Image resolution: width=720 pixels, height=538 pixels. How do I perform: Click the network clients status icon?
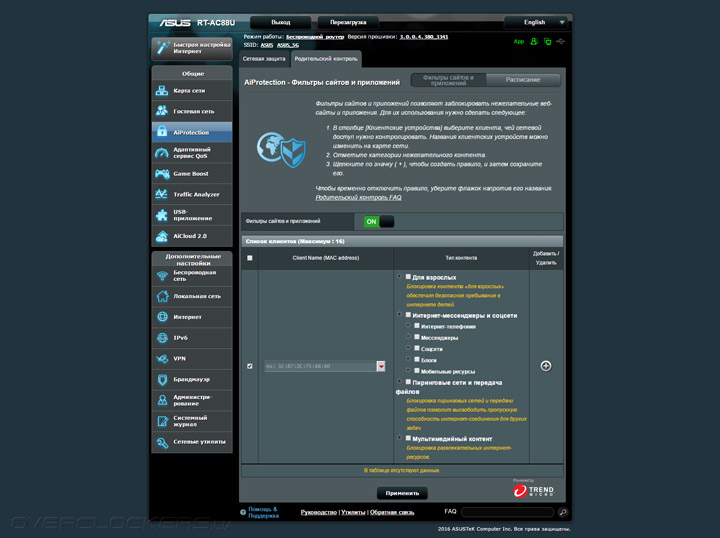coord(547,41)
